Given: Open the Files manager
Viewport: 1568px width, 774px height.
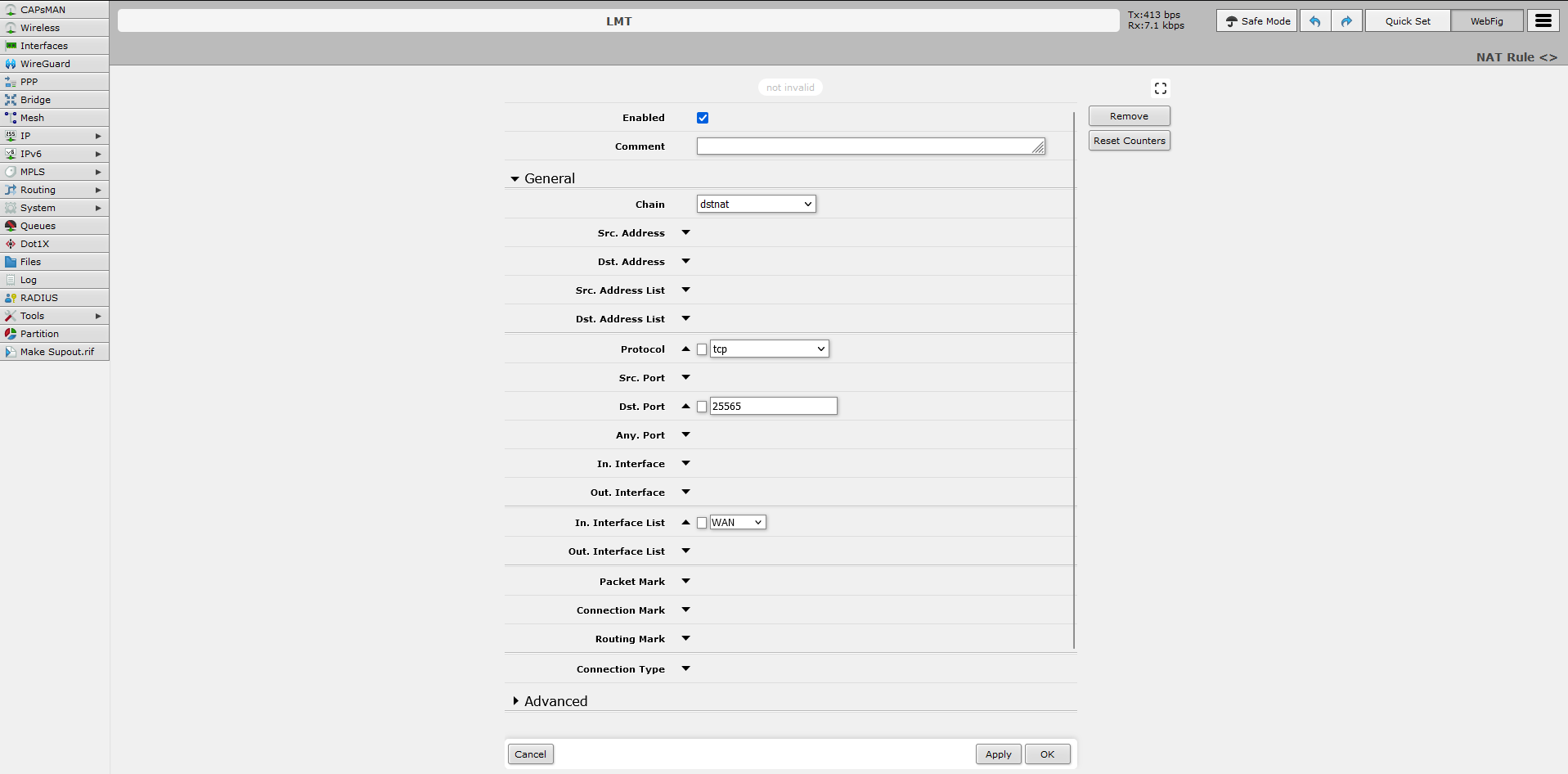Looking at the screenshot, I should click(x=29, y=261).
